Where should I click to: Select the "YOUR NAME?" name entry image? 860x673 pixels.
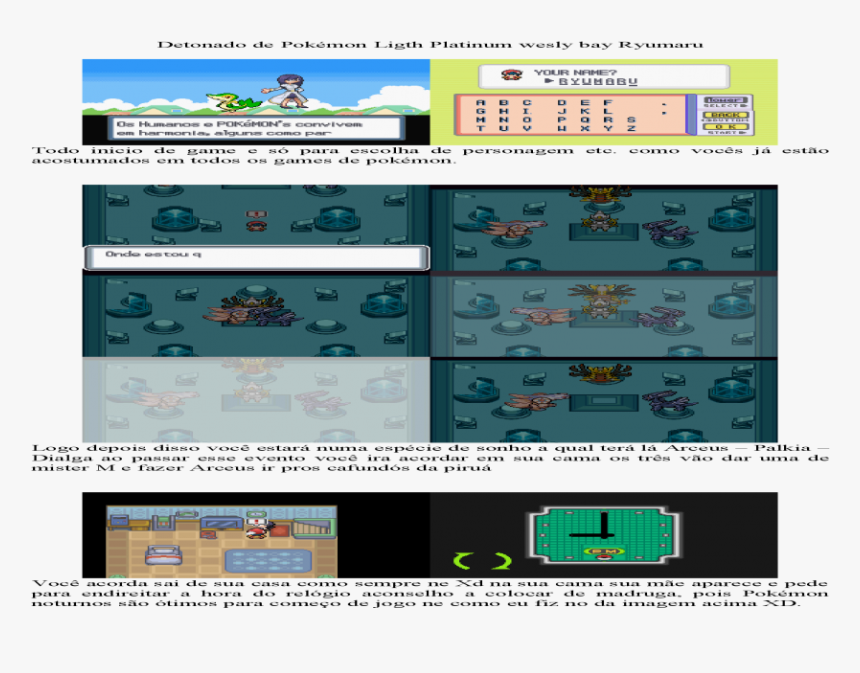tap(604, 102)
